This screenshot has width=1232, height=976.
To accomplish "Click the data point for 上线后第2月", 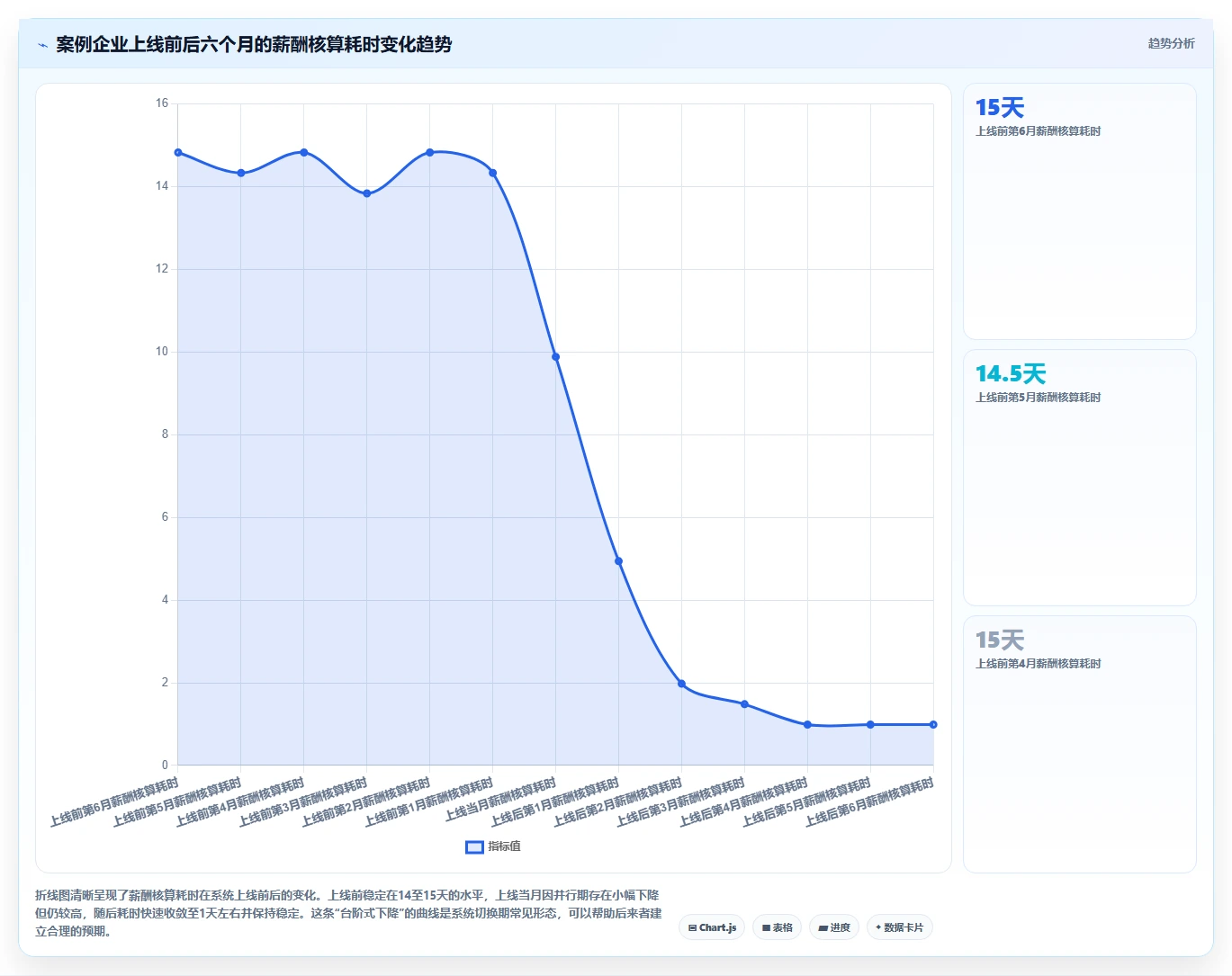I will 682,685.
